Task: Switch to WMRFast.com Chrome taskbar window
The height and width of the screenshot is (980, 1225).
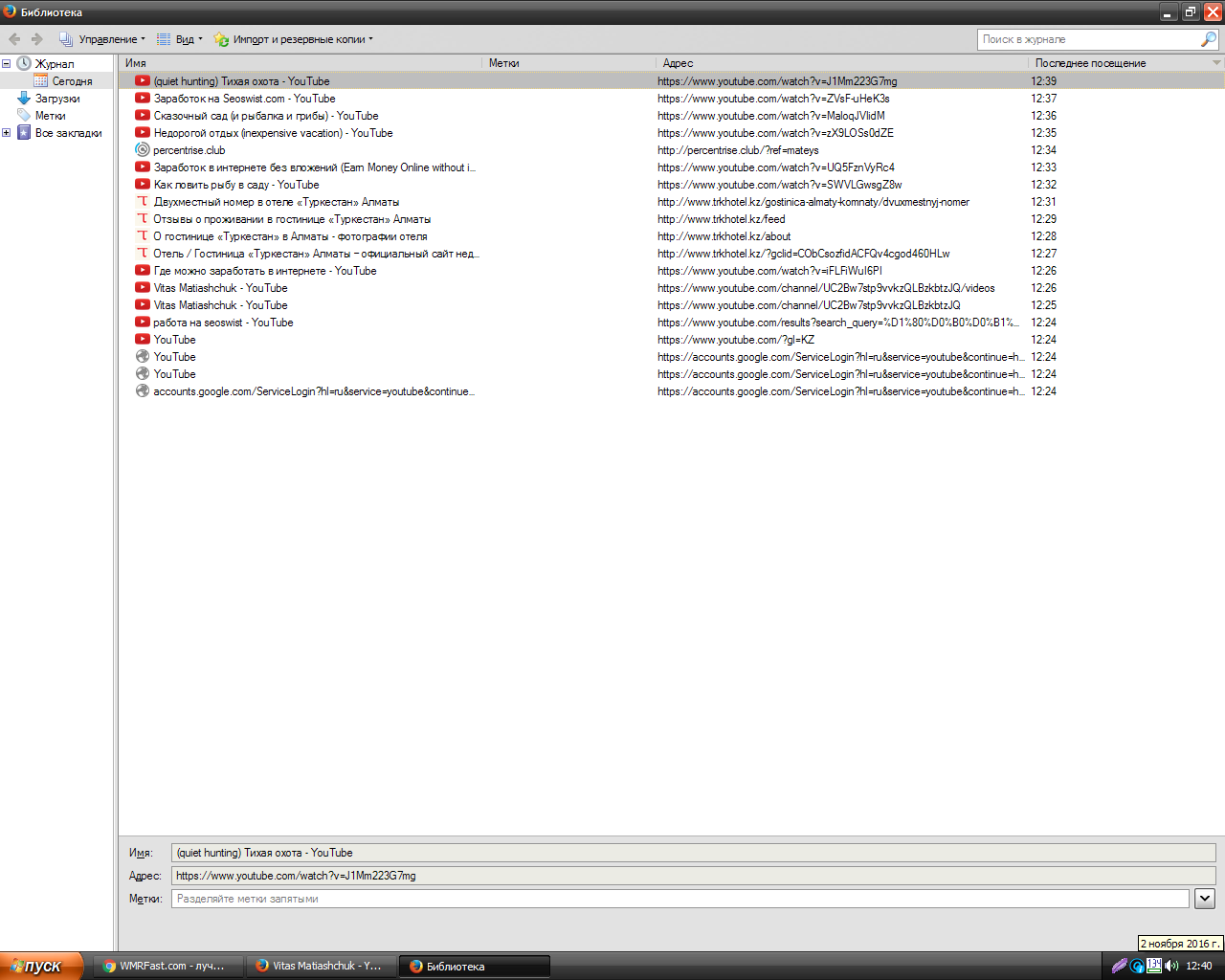Action: click(168, 966)
